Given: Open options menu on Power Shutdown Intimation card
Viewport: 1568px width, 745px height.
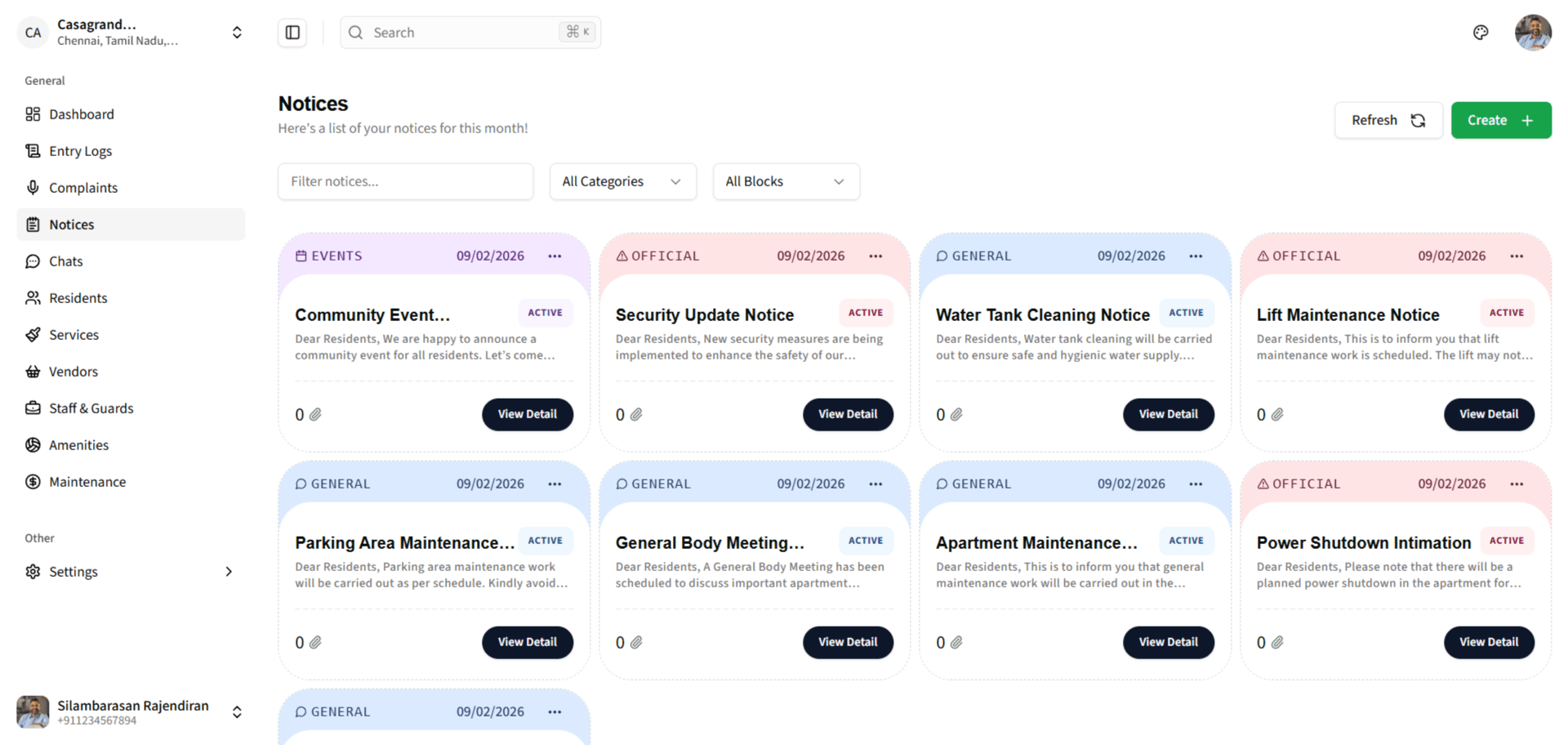Looking at the screenshot, I should tap(1517, 484).
